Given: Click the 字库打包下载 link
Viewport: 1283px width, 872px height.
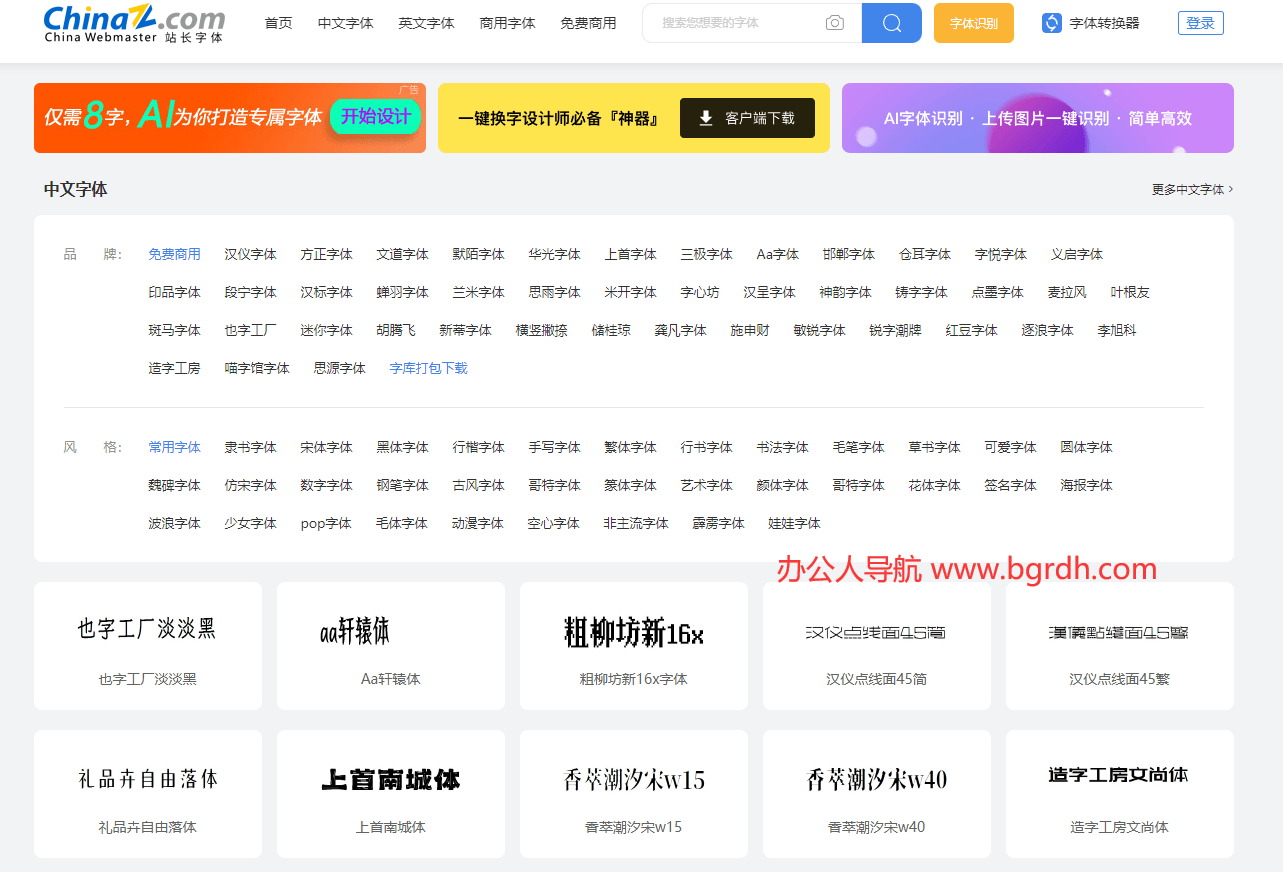Looking at the screenshot, I should (x=428, y=367).
